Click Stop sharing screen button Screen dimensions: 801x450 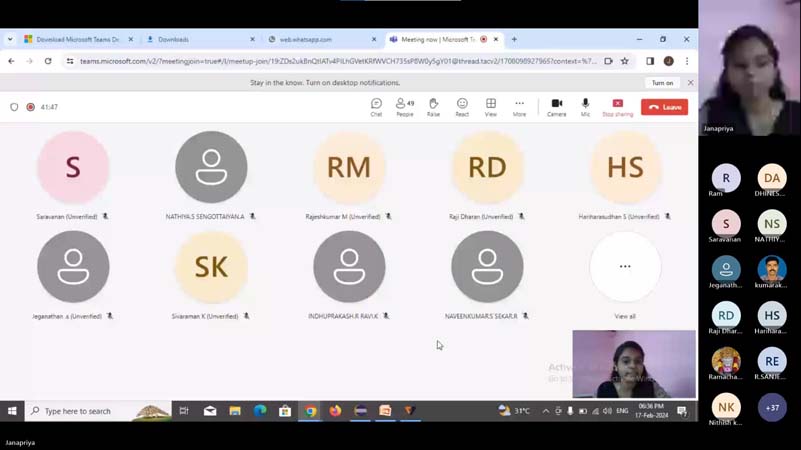tap(617, 106)
